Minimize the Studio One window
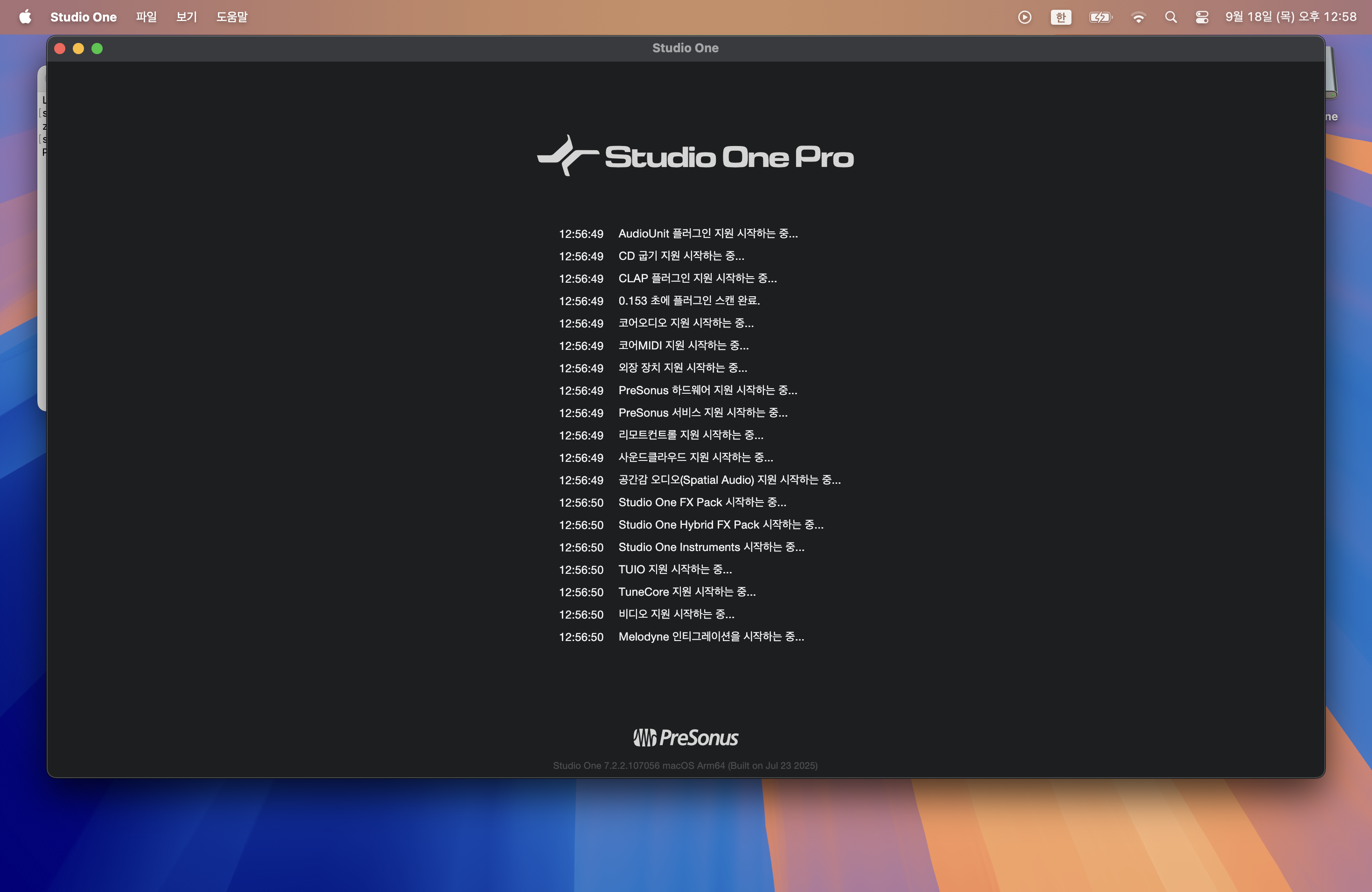Screen dimensions: 1372x892 pos(78,49)
